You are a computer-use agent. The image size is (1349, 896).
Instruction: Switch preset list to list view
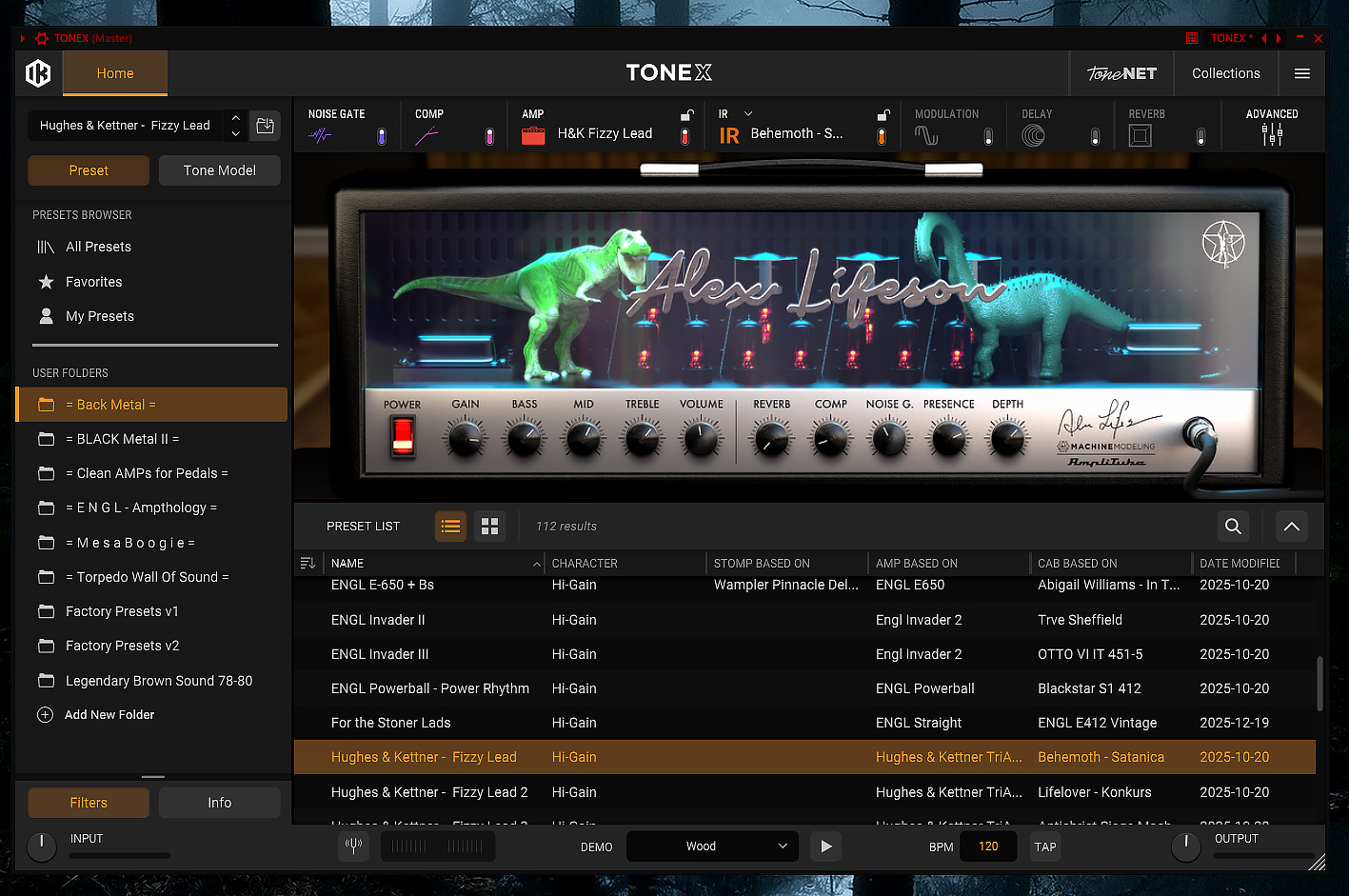(451, 526)
